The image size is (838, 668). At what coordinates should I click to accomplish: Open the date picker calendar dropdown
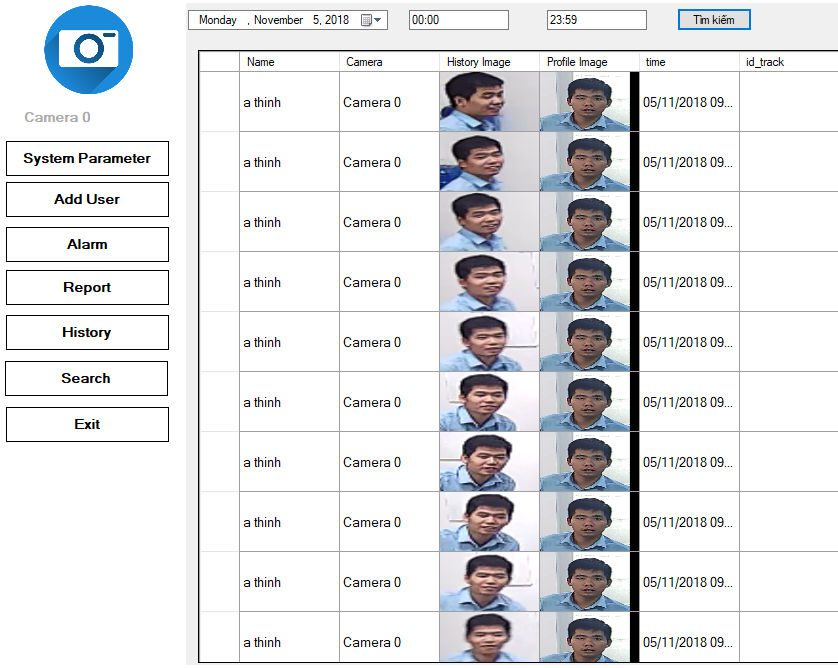[371, 20]
